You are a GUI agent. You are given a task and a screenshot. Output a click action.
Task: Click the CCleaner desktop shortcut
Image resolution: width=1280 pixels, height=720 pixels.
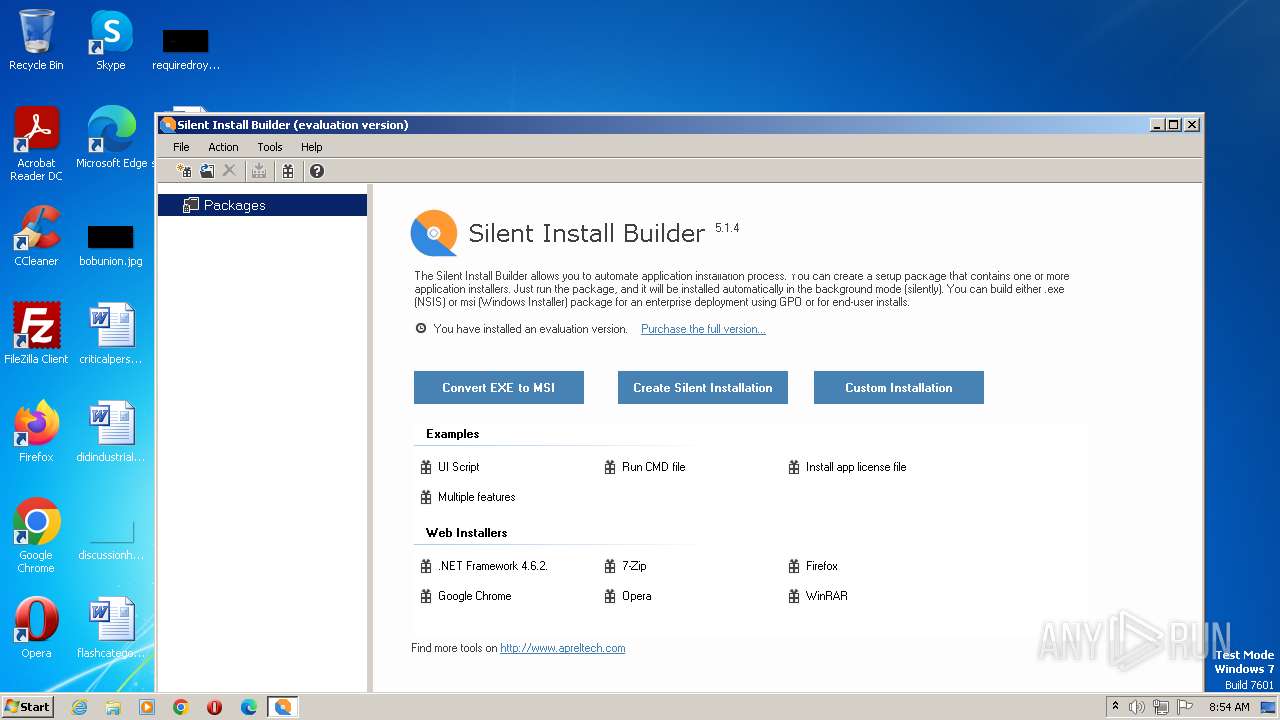pos(36,236)
